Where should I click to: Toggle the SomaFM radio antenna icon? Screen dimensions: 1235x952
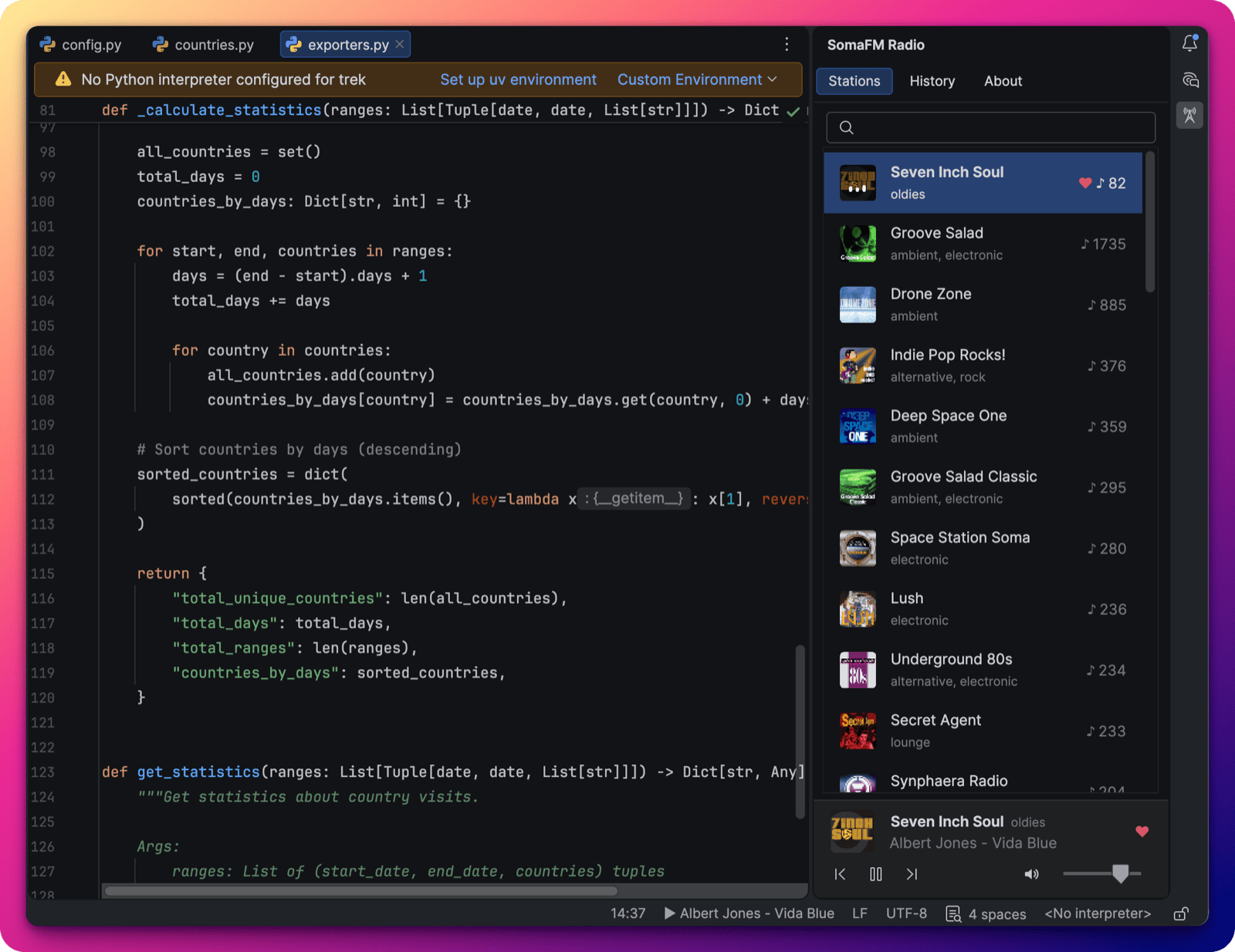[x=1189, y=116]
